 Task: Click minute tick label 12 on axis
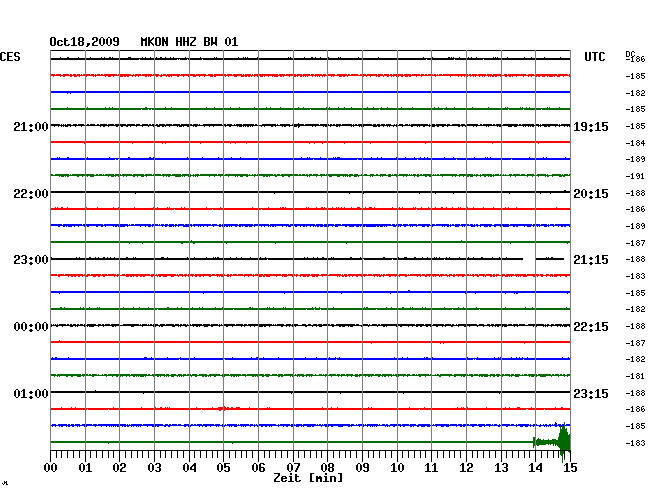466,467
